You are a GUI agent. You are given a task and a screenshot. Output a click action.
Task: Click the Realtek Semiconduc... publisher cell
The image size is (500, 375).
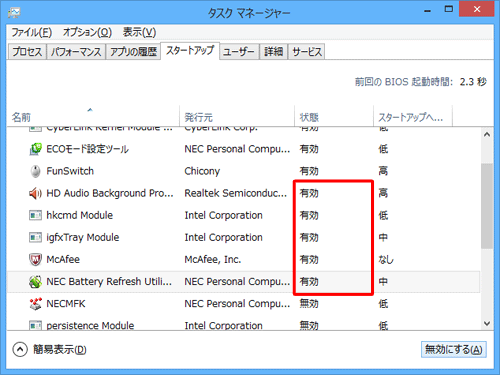[236, 193]
